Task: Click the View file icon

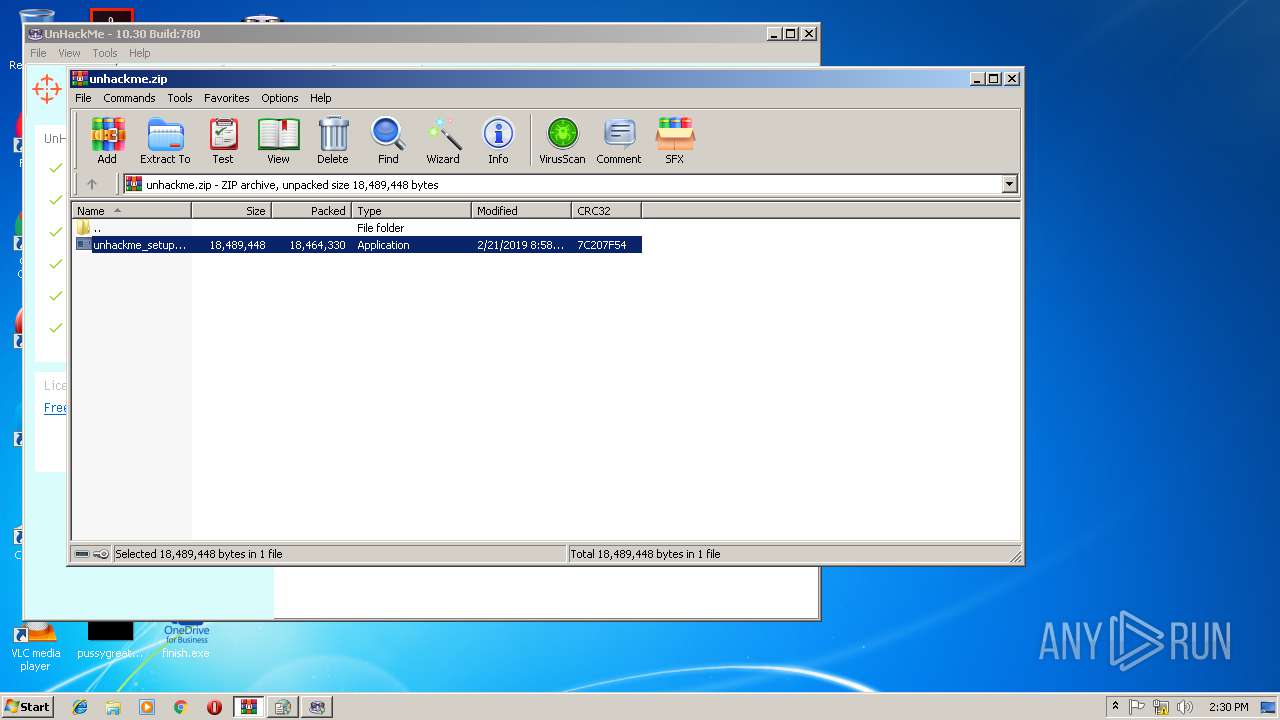Action: tap(278, 140)
